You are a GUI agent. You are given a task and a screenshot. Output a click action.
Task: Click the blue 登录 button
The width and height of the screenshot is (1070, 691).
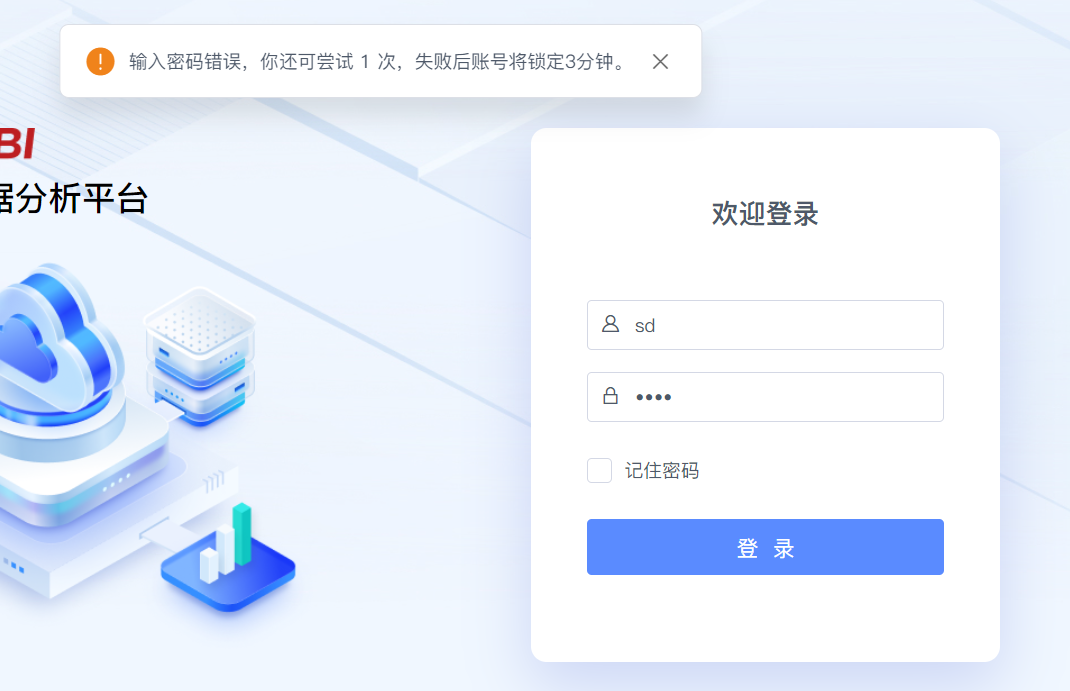(765, 547)
